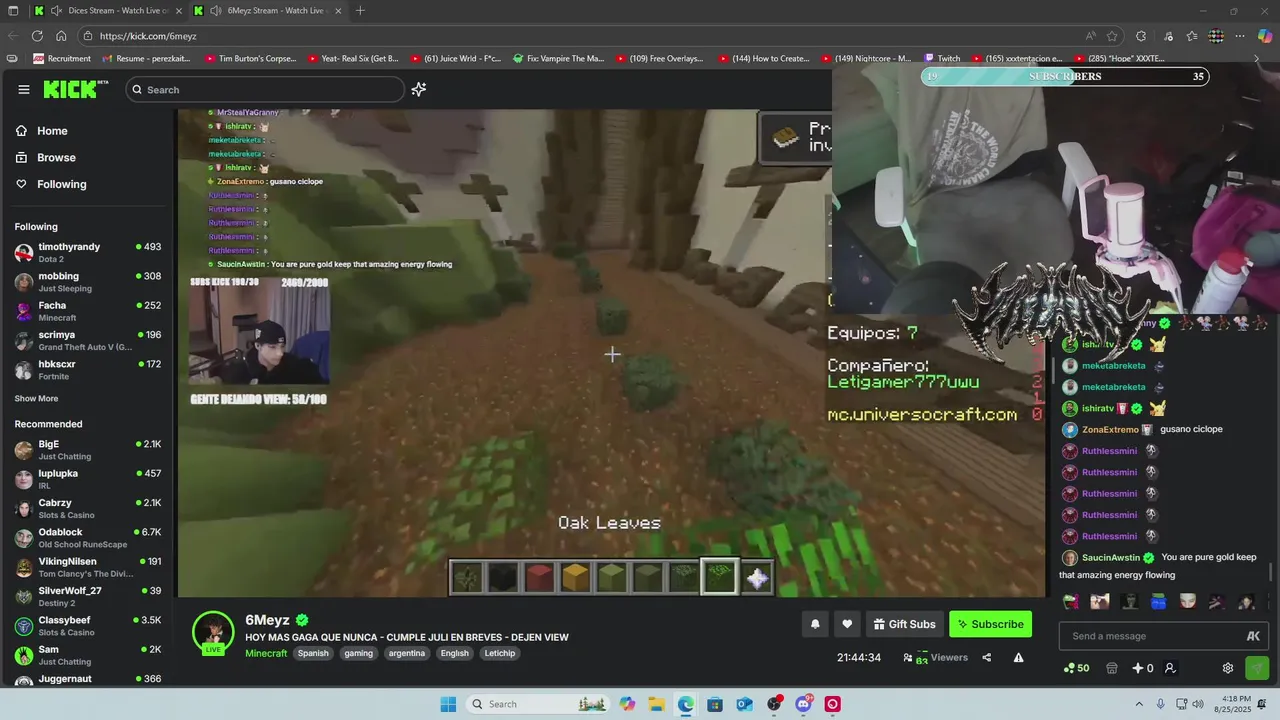Open the vertical tabs action menu

coord(13,10)
